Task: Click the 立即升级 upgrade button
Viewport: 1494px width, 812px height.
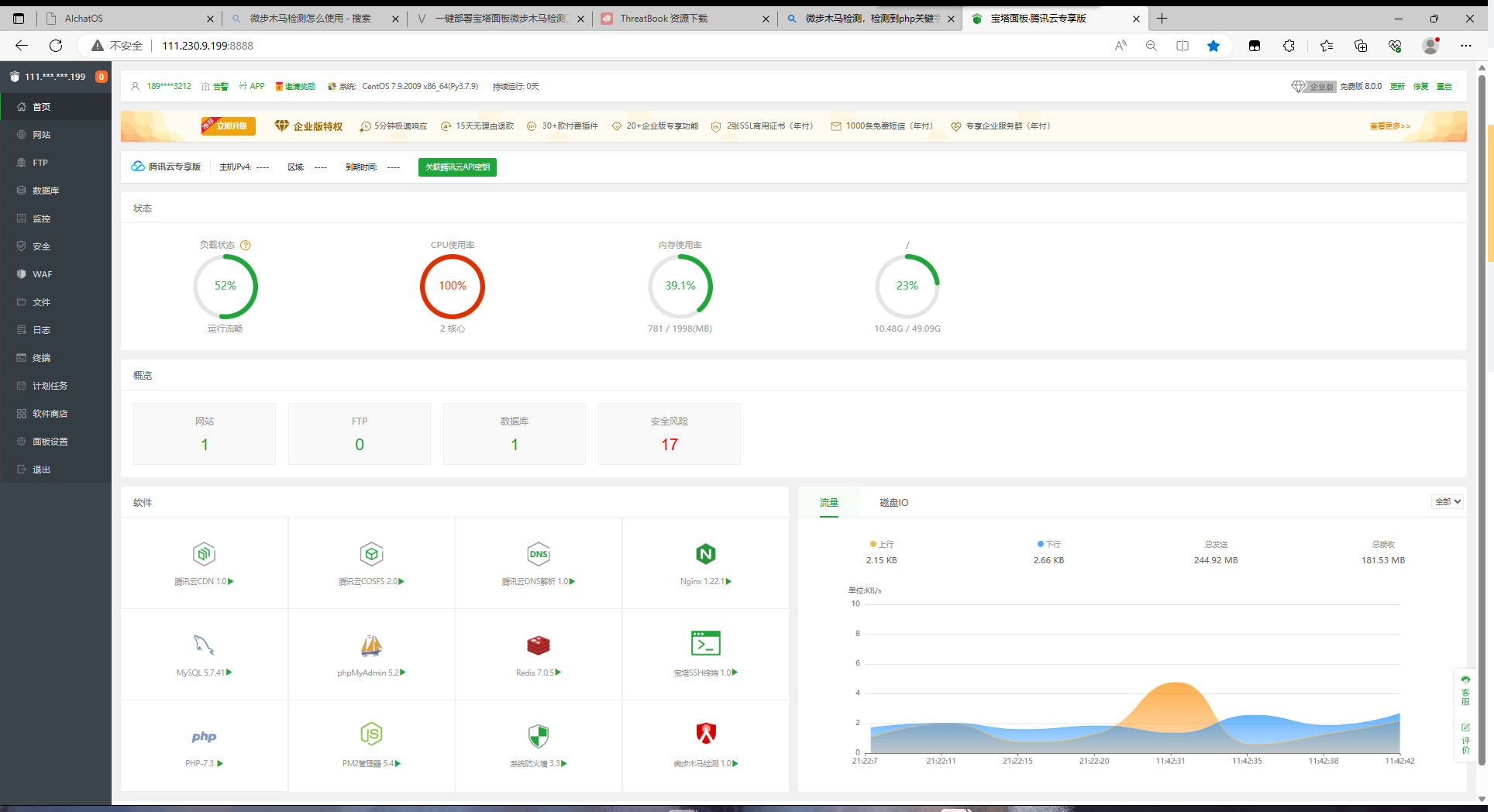Action: coord(229,126)
